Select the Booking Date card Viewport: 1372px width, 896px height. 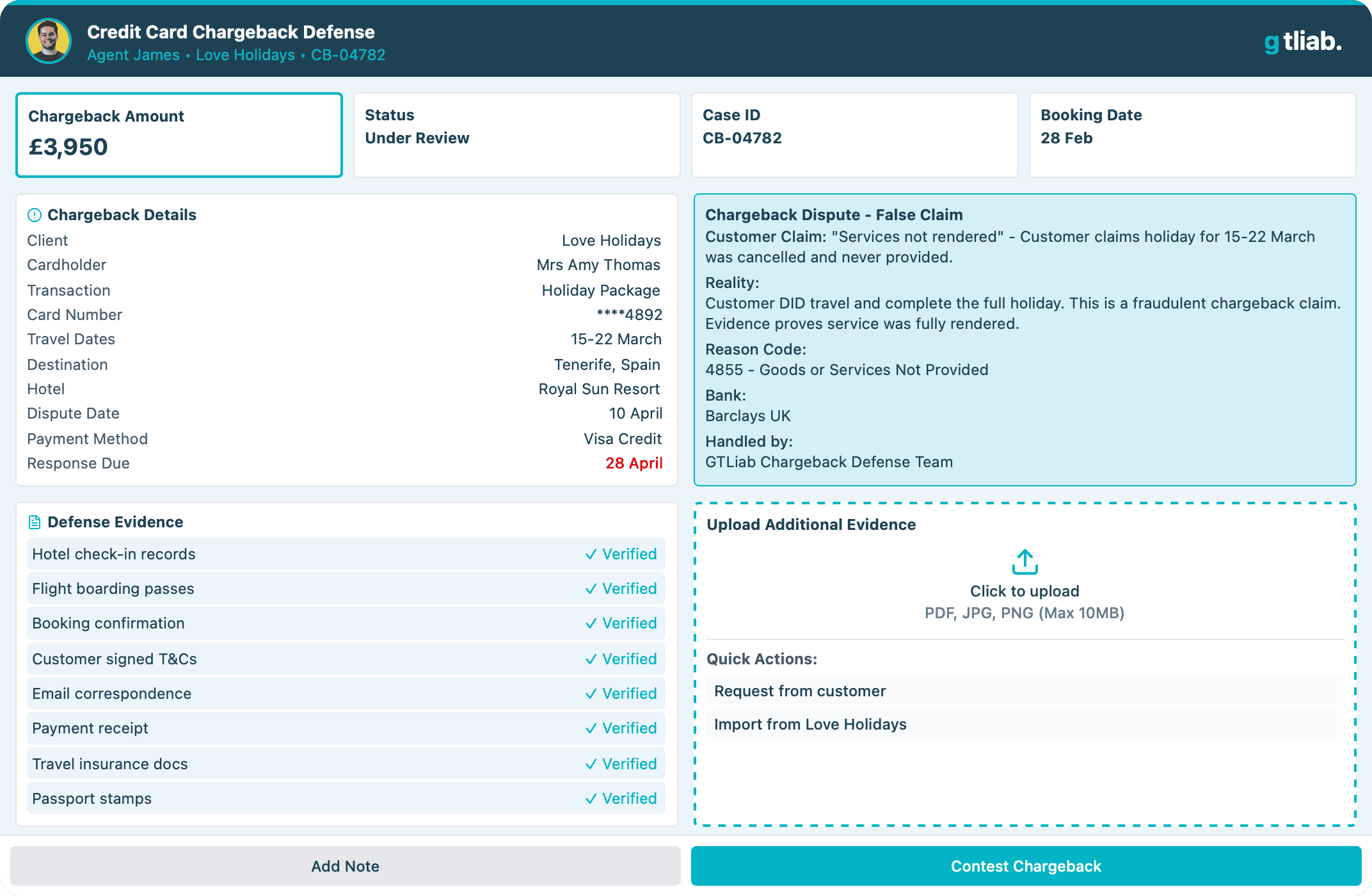coord(1193,135)
